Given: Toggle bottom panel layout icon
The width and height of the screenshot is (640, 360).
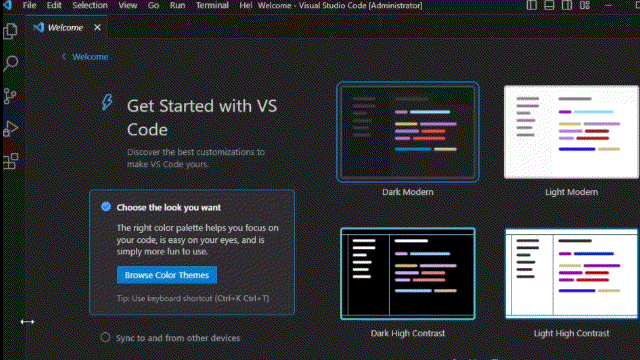Looking at the screenshot, I should pos(549,5).
